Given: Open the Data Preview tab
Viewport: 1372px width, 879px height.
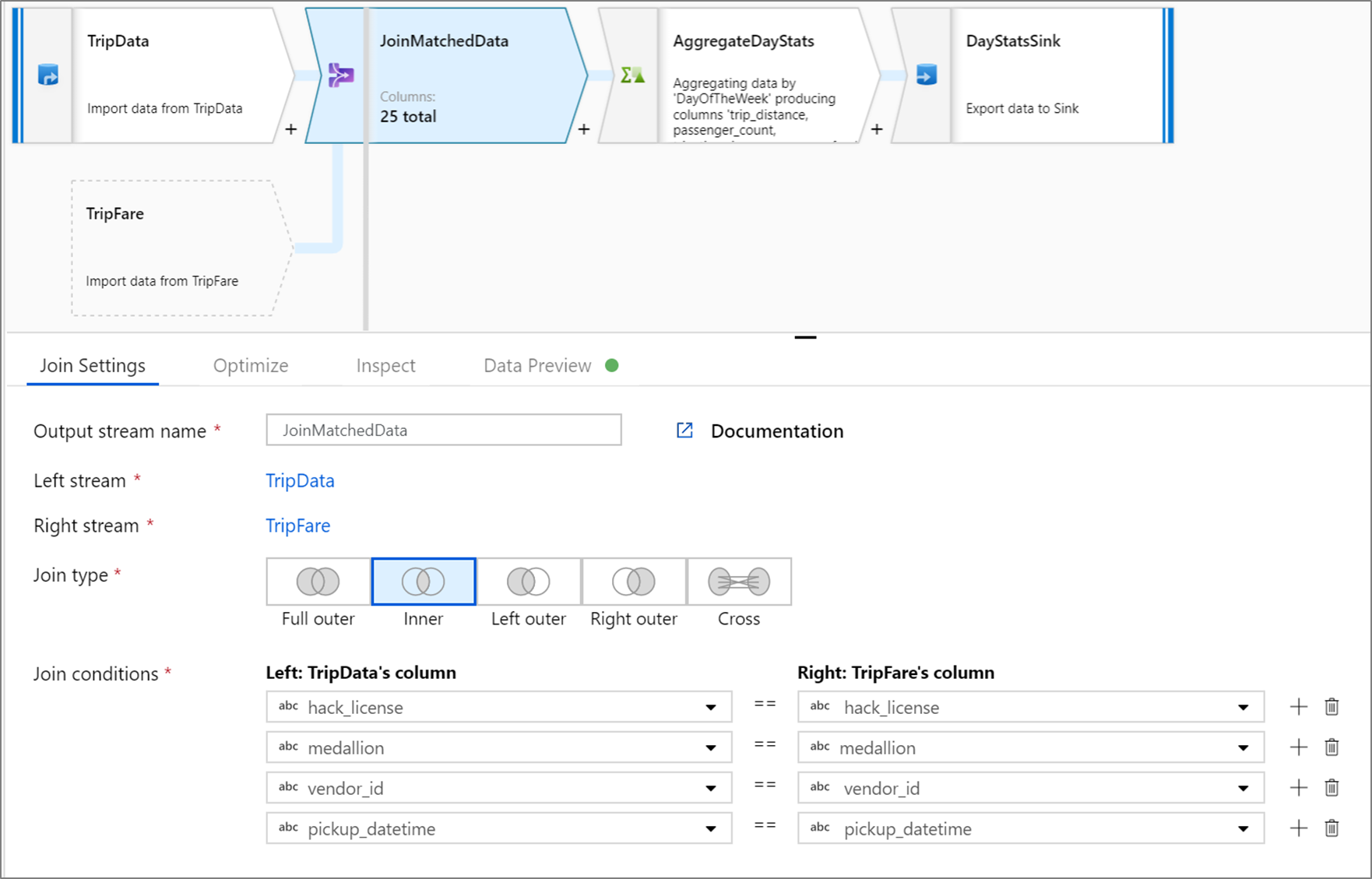Looking at the screenshot, I should [x=536, y=365].
